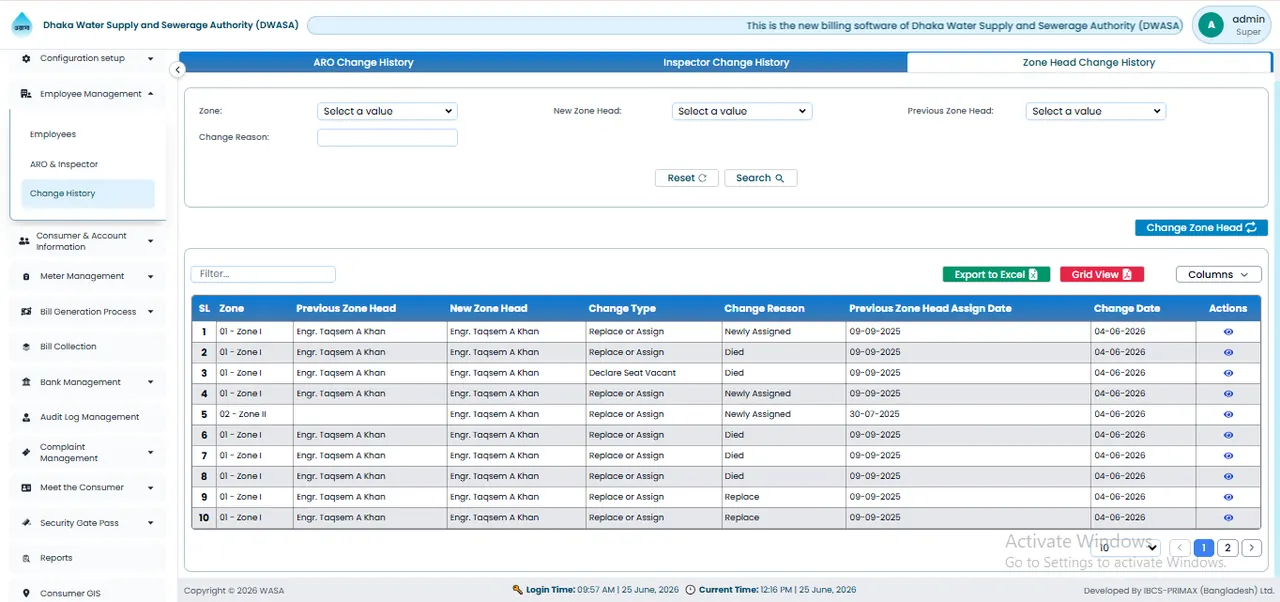Switch to ARO Change History tab
Screen dimensions: 1280x602
tap(363, 62)
